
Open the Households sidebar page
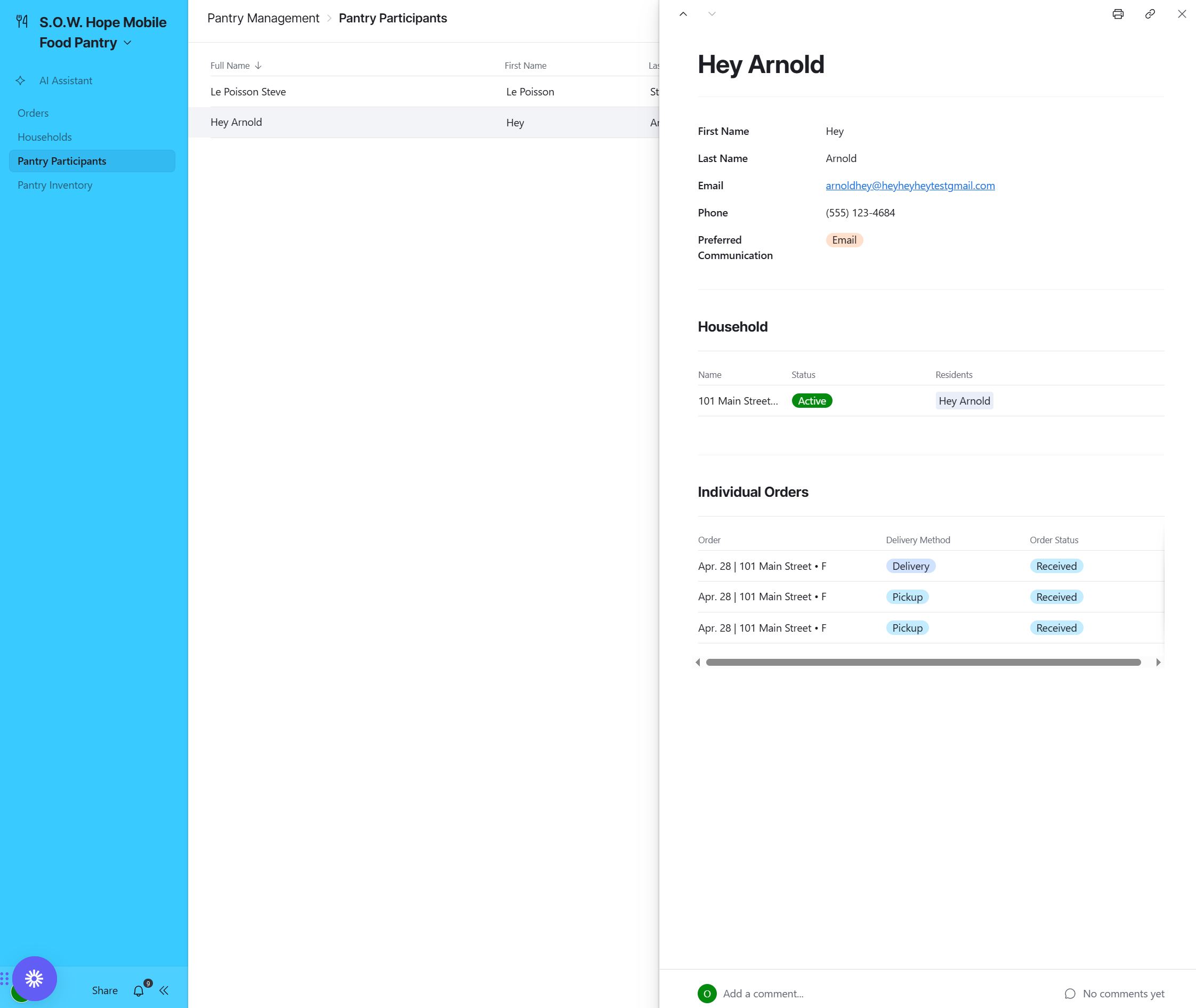click(45, 137)
